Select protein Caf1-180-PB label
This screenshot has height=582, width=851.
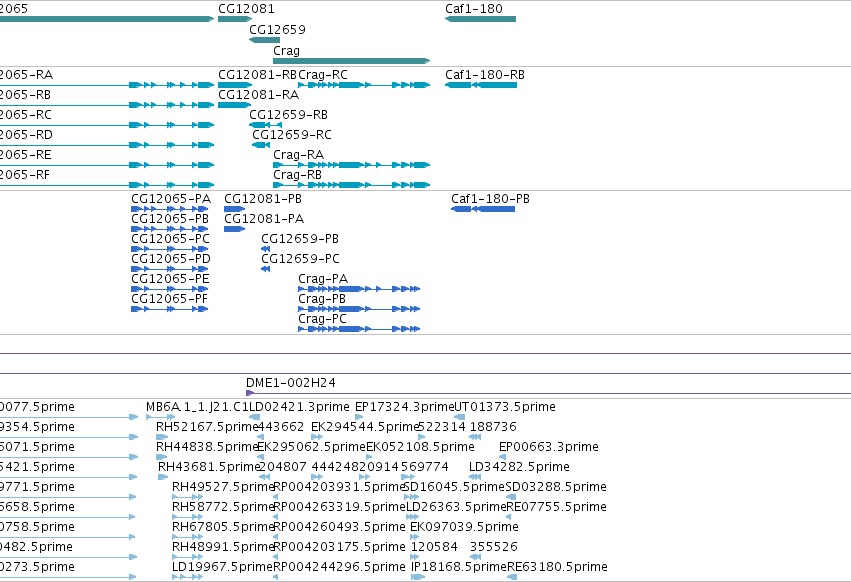coord(490,199)
